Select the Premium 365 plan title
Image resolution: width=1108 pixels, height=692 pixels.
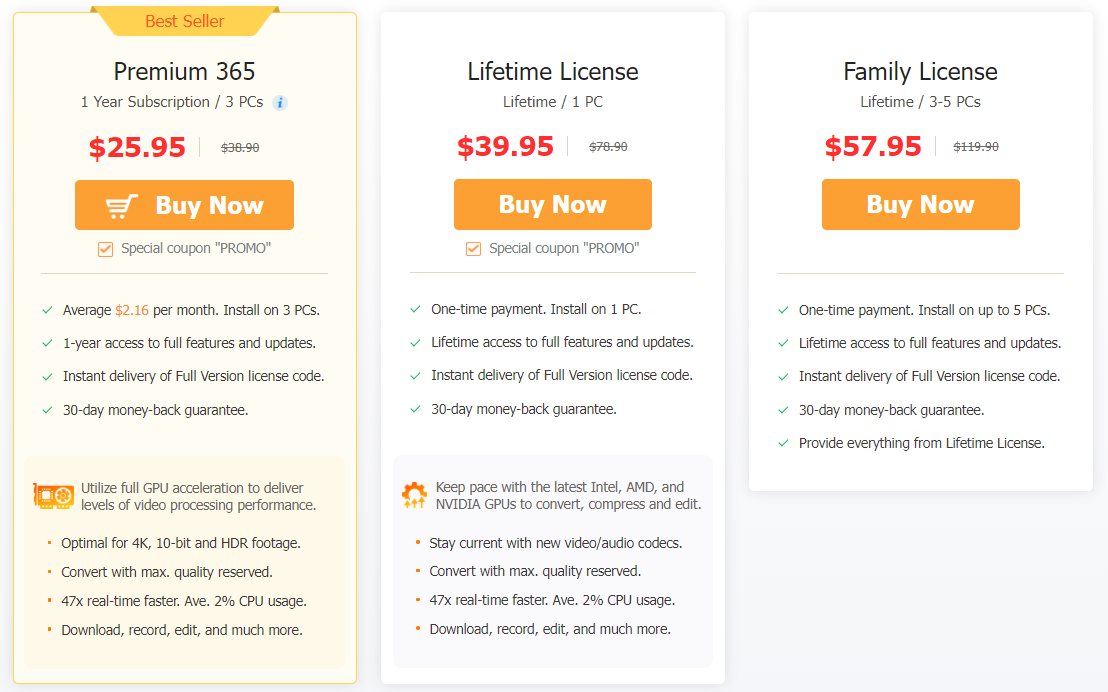(x=184, y=72)
